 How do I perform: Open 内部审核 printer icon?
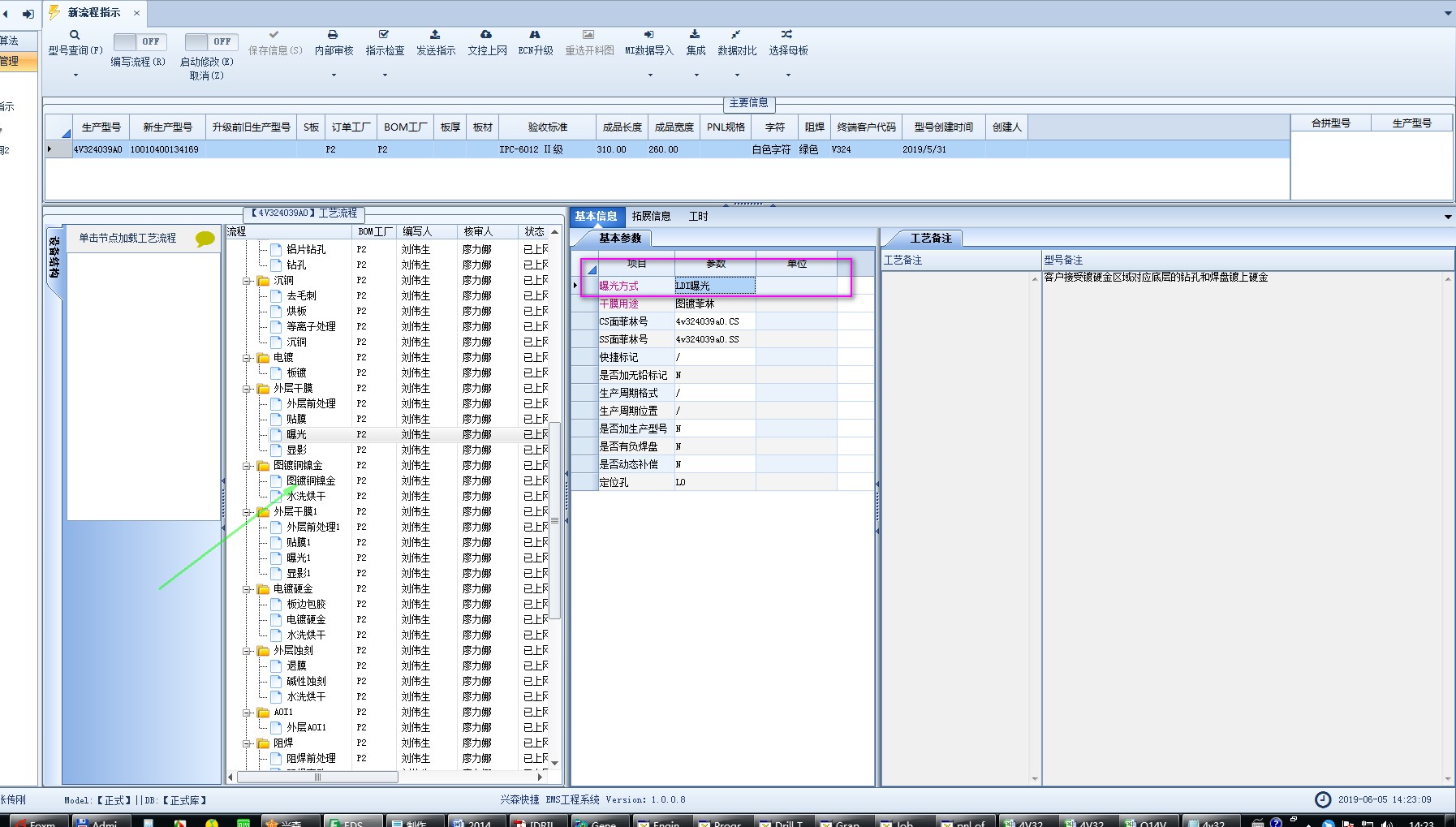[333, 35]
